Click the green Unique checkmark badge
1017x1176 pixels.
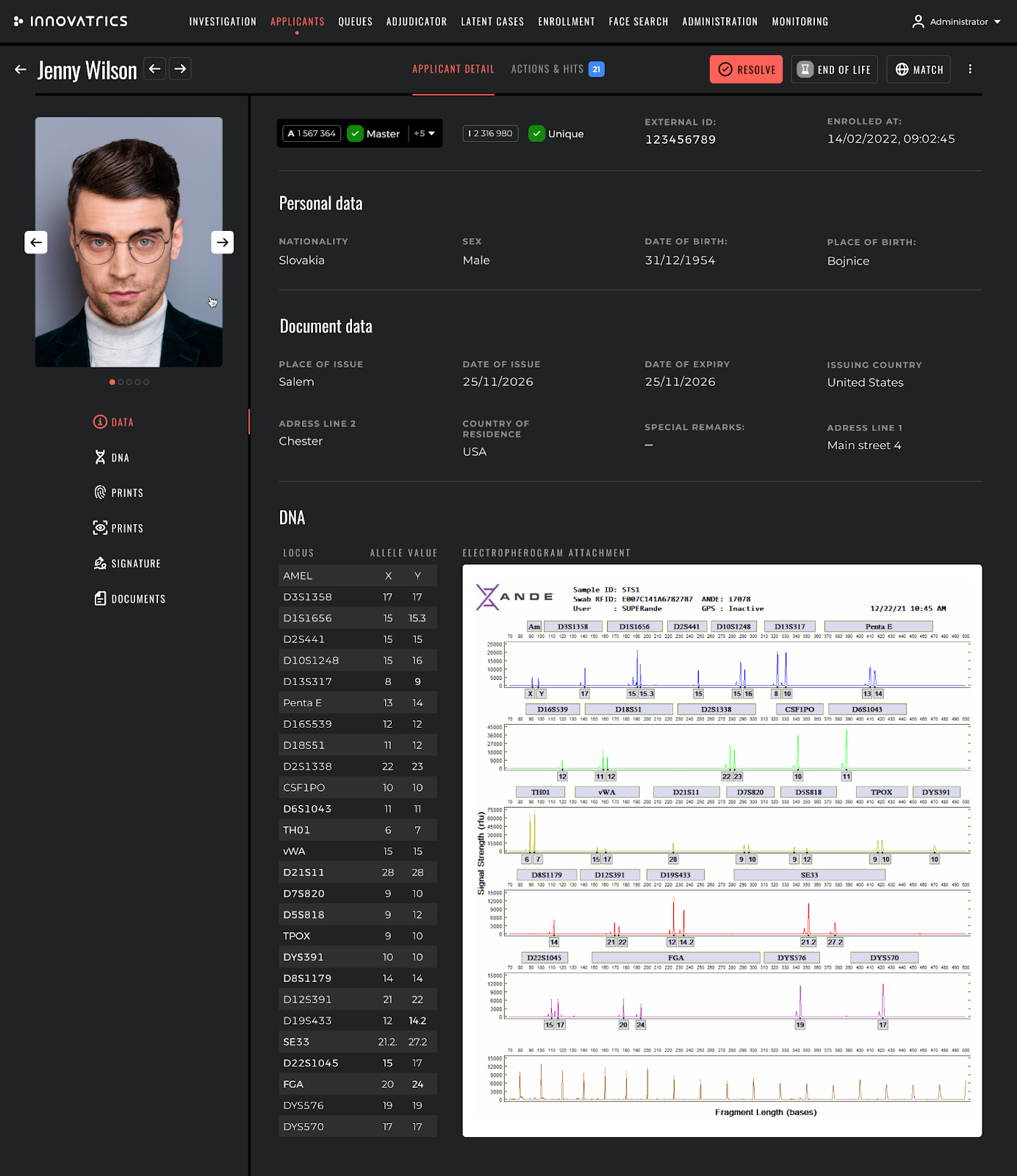click(x=536, y=134)
